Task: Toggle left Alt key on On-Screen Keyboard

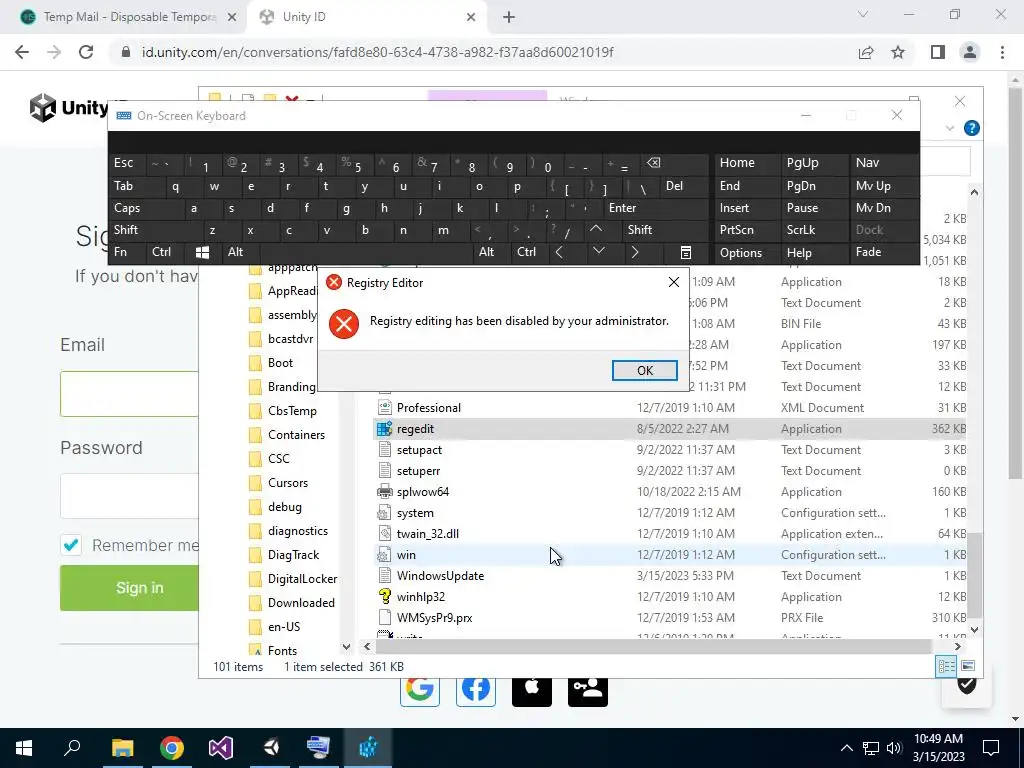Action: 241,252
